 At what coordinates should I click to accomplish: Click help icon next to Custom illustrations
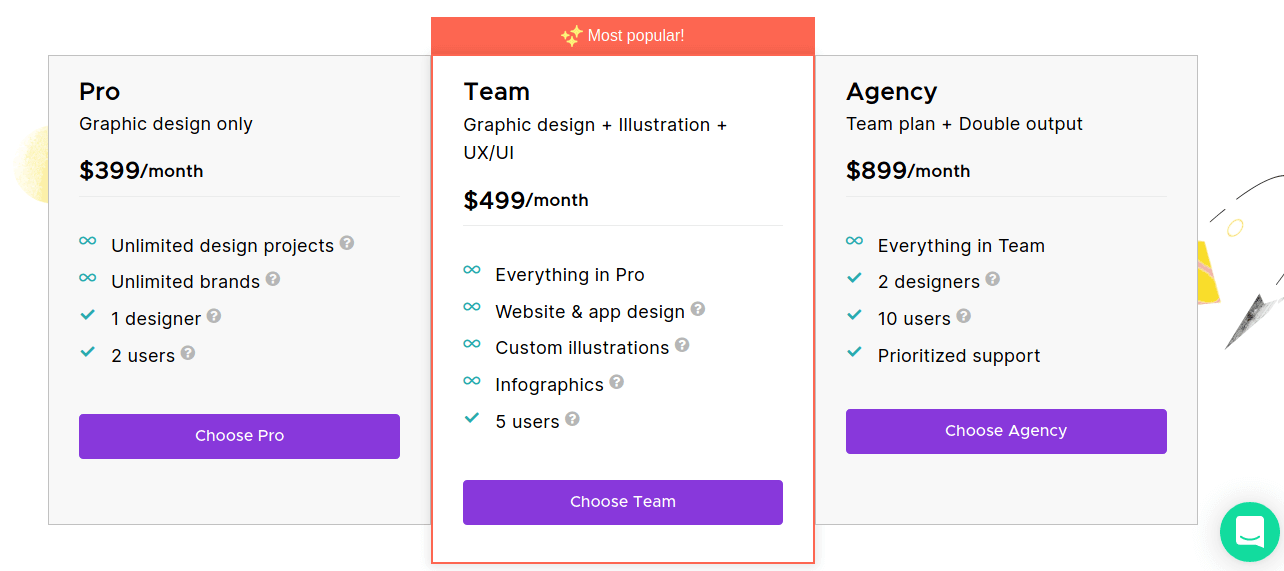pyautogui.click(x=682, y=345)
